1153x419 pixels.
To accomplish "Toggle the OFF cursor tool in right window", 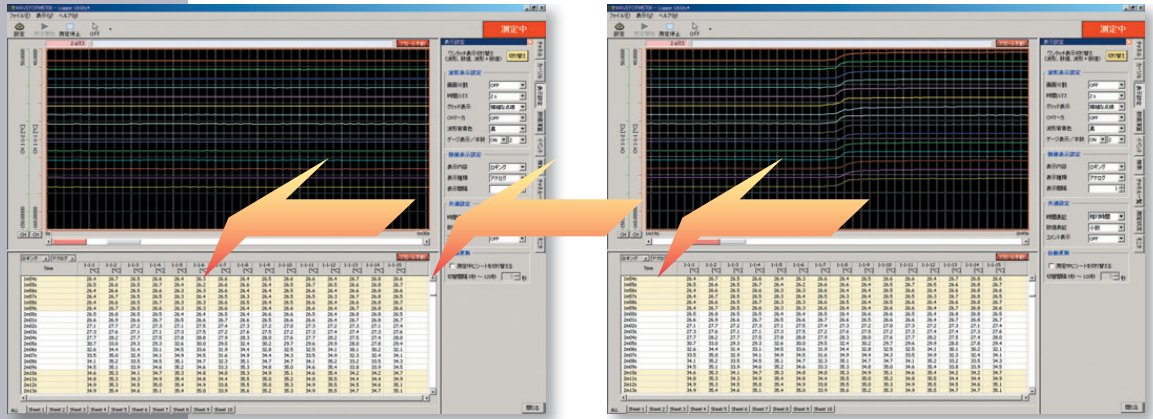I will coord(693,29).
